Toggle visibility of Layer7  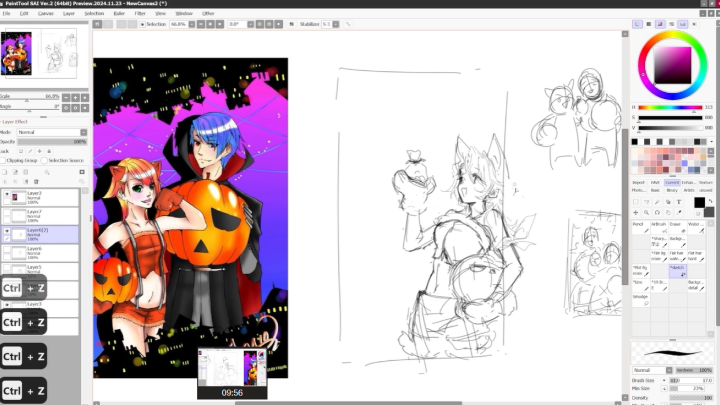click(6, 213)
